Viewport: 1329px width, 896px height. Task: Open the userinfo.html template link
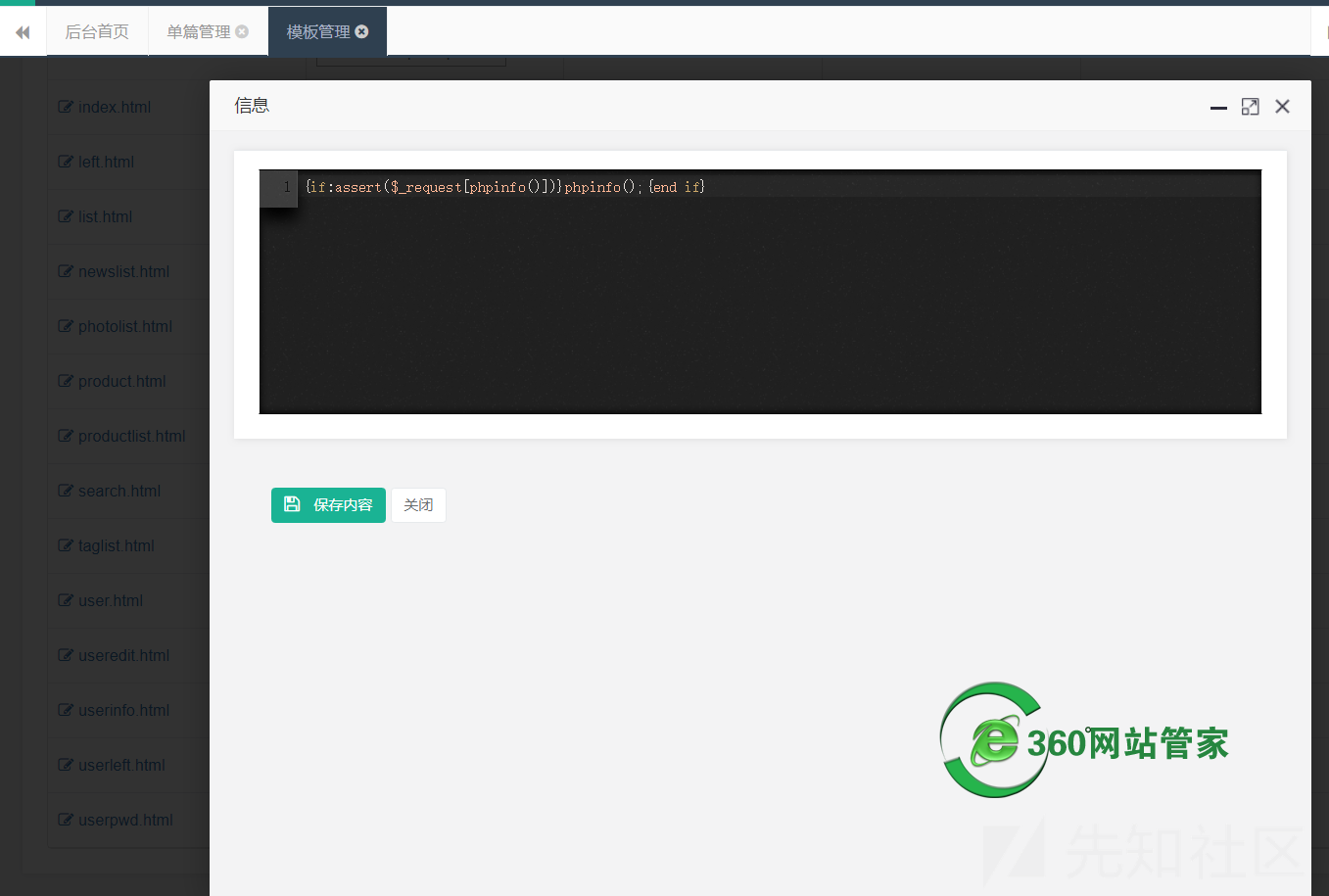[123, 710]
